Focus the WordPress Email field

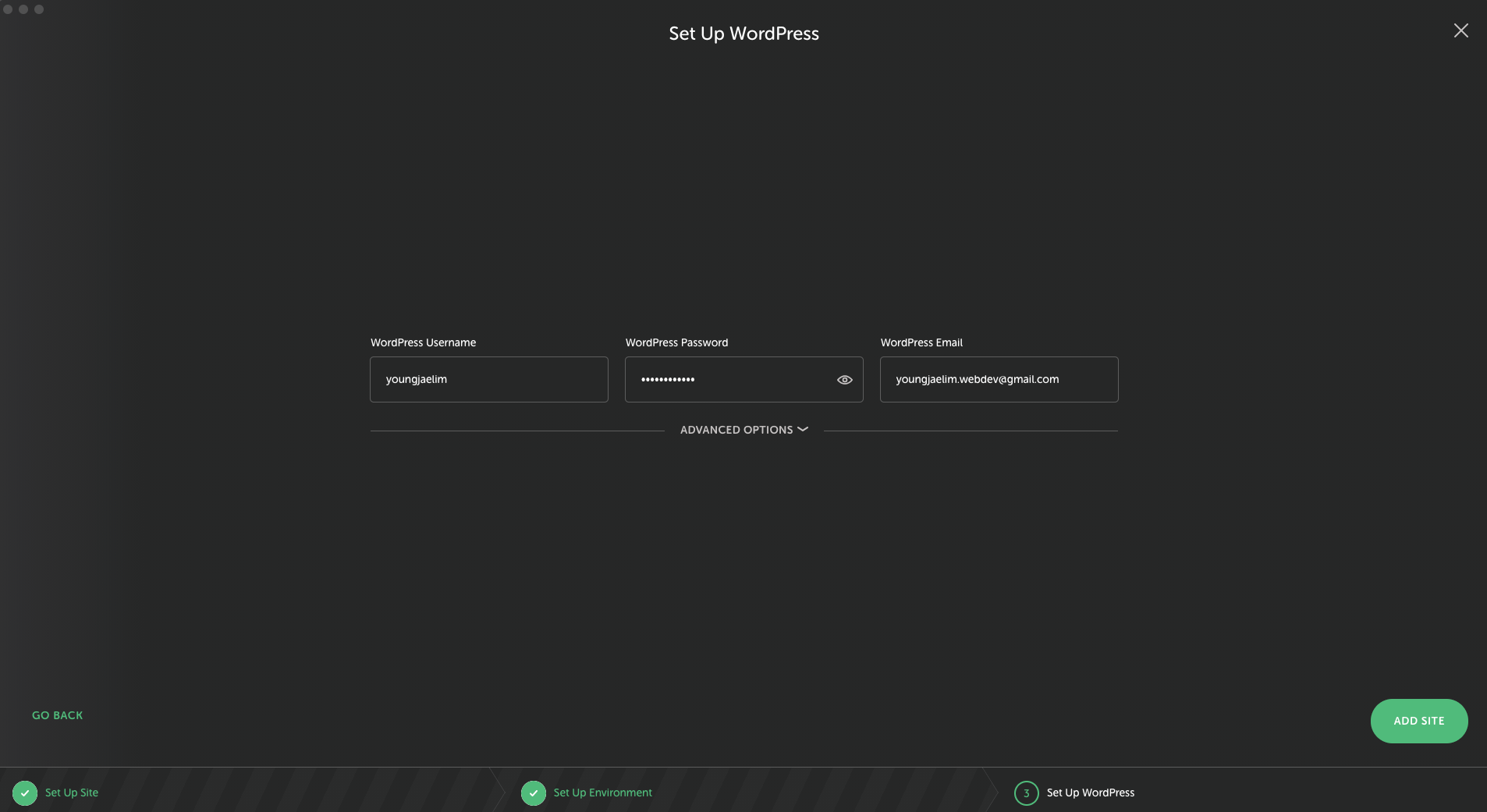pyautogui.click(x=999, y=379)
